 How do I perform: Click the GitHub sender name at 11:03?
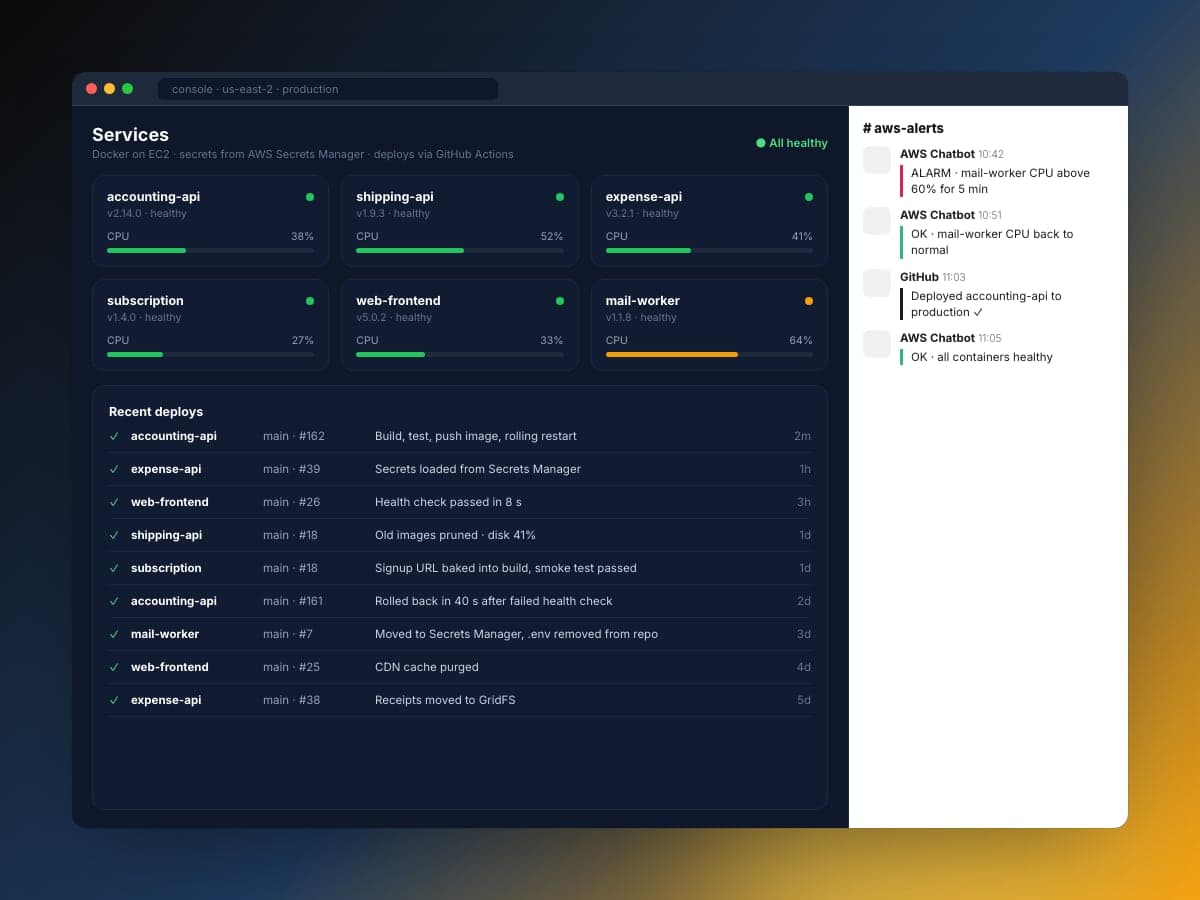pos(919,277)
